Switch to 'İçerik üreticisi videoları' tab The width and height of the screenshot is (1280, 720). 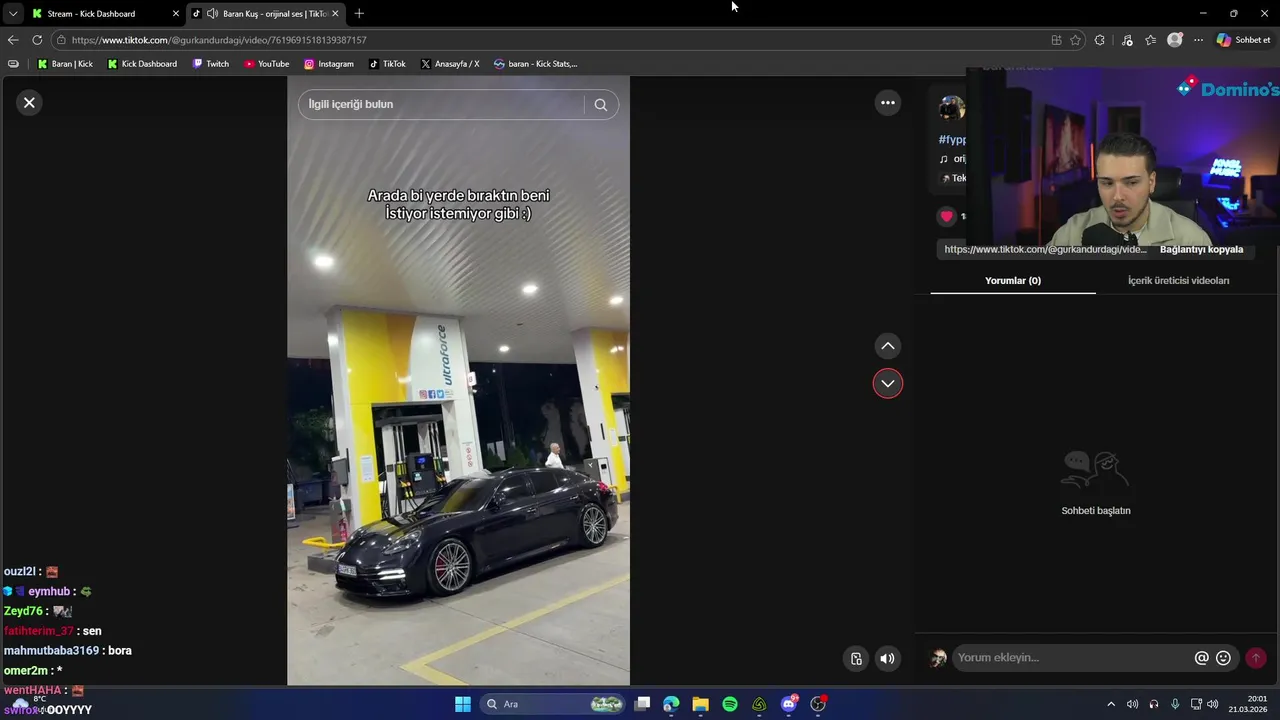tap(1178, 281)
